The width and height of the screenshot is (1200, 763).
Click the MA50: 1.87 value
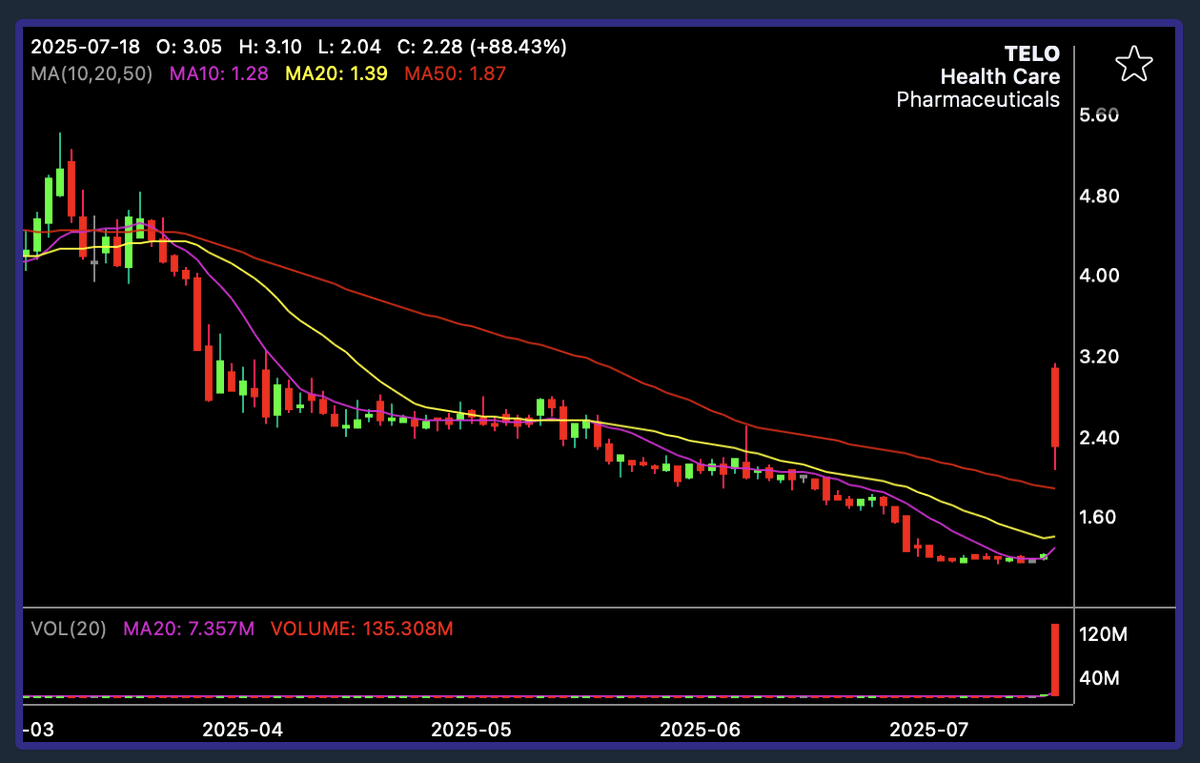(453, 73)
